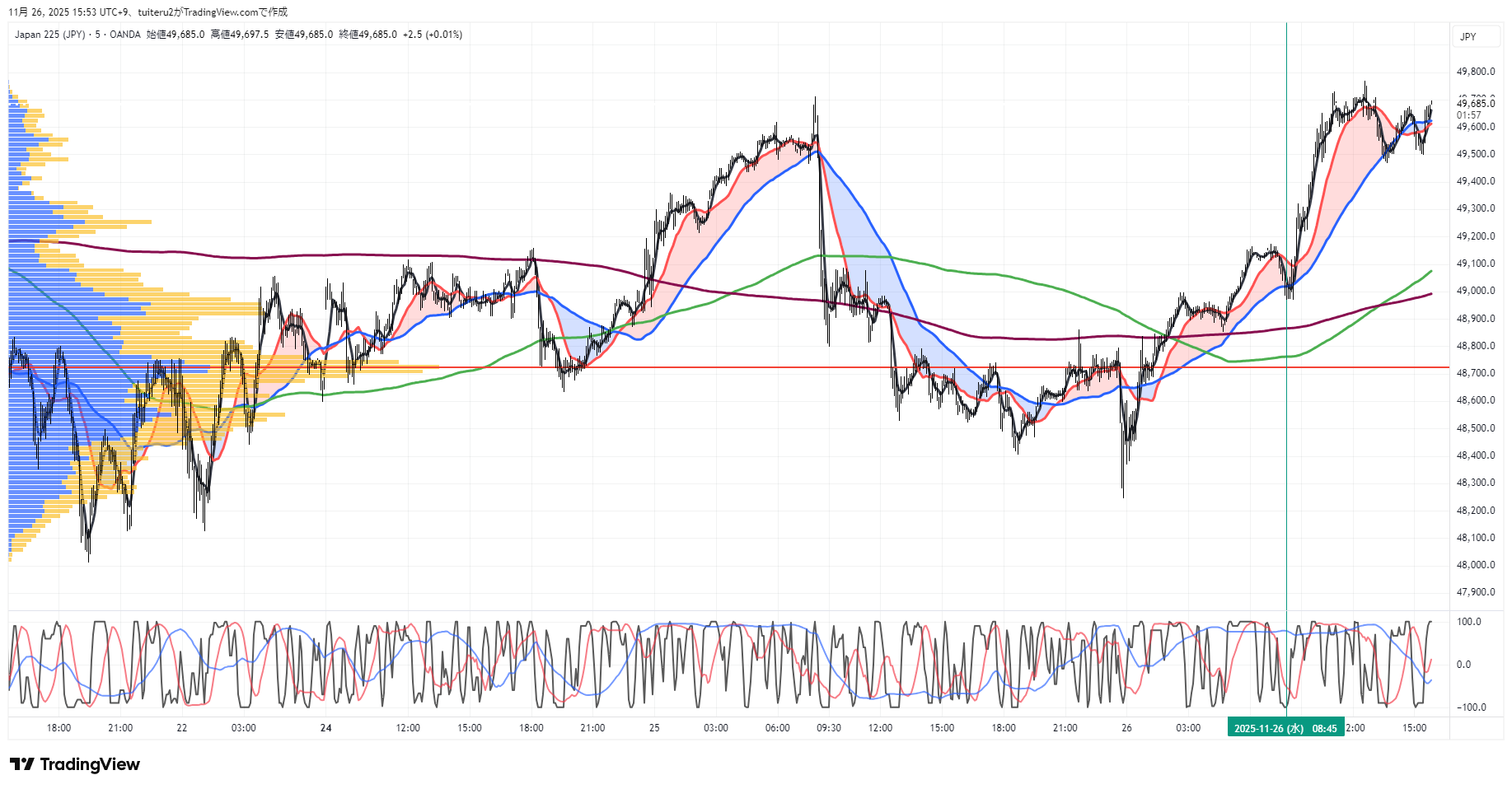Viewport: 1512px width, 789px height.
Task: Click the current price tag 49,685.0
Action: [1475, 104]
